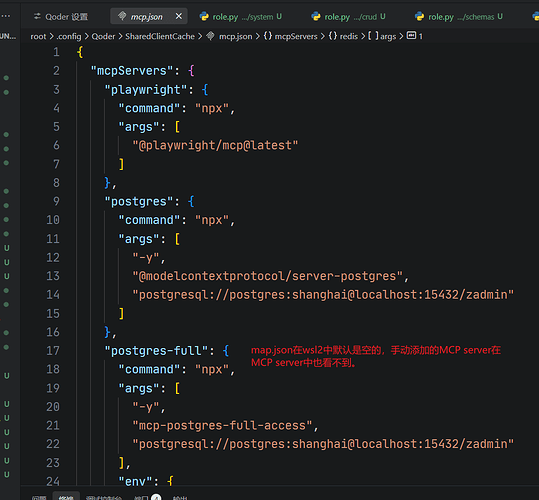Click the "postgres" key on line 9

coord(139,201)
